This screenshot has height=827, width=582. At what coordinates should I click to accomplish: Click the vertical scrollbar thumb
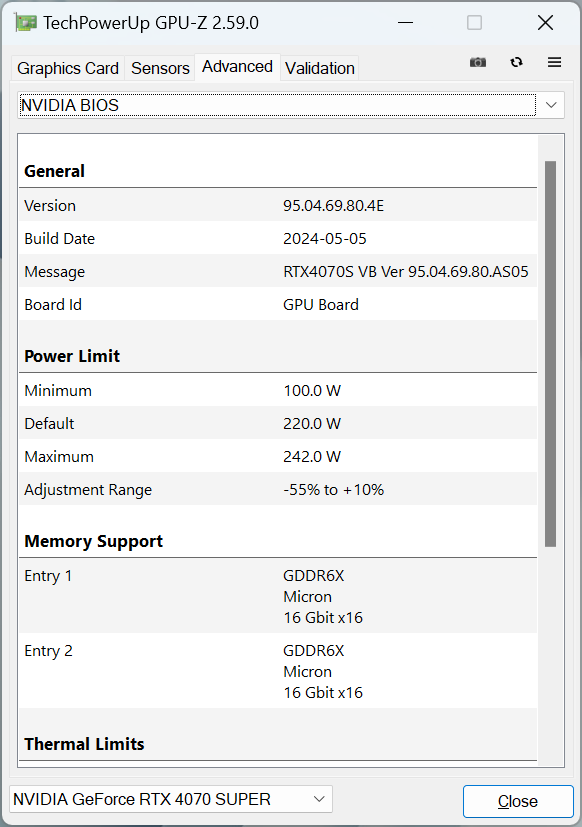(x=550, y=354)
